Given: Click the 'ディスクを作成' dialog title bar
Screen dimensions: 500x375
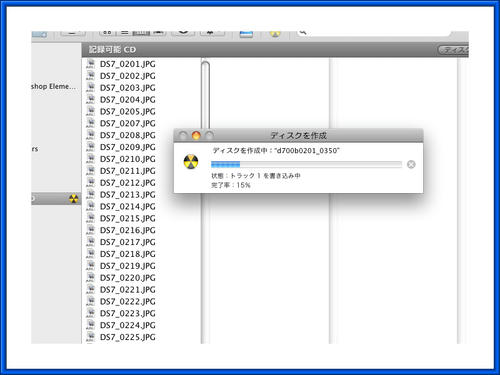Looking at the screenshot, I should click(x=298, y=135).
